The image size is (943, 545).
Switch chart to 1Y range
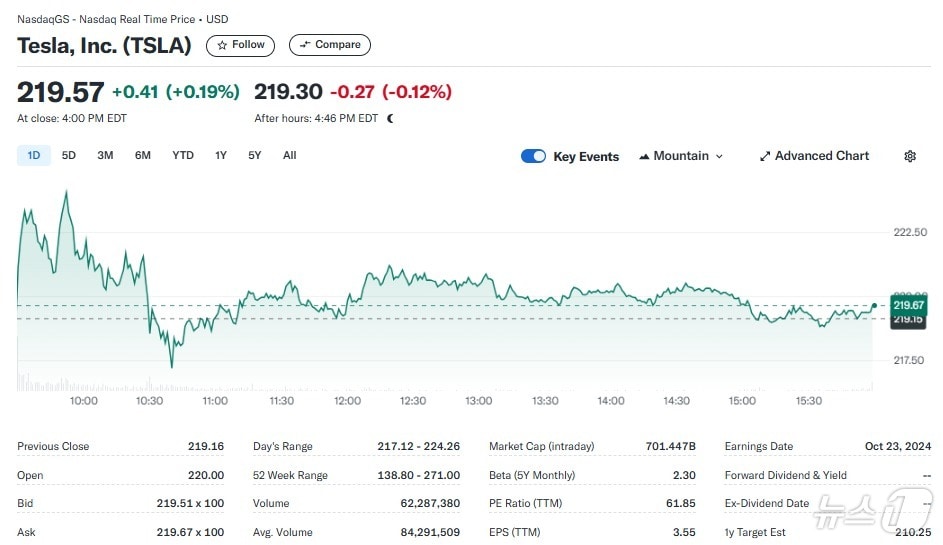pos(221,155)
